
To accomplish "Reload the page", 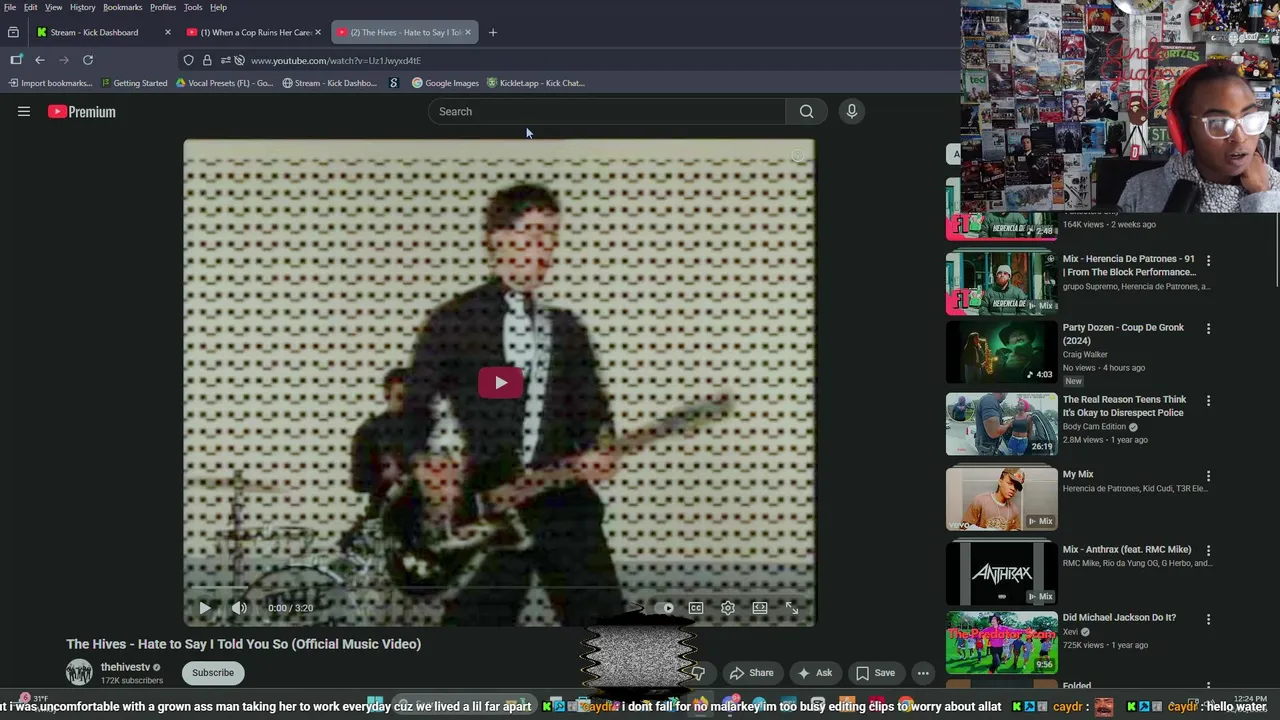I will (x=88, y=60).
